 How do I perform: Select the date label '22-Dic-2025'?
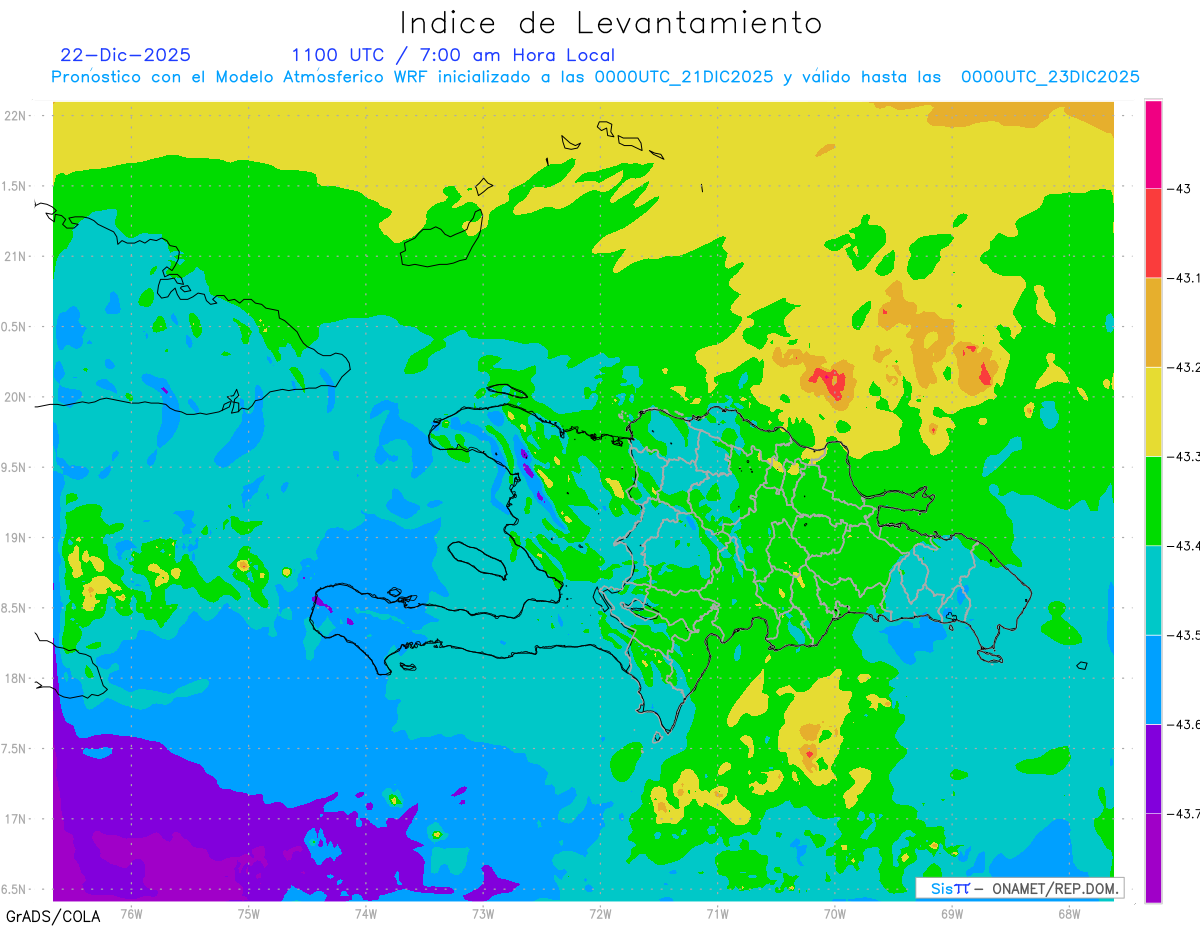(126, 55)
